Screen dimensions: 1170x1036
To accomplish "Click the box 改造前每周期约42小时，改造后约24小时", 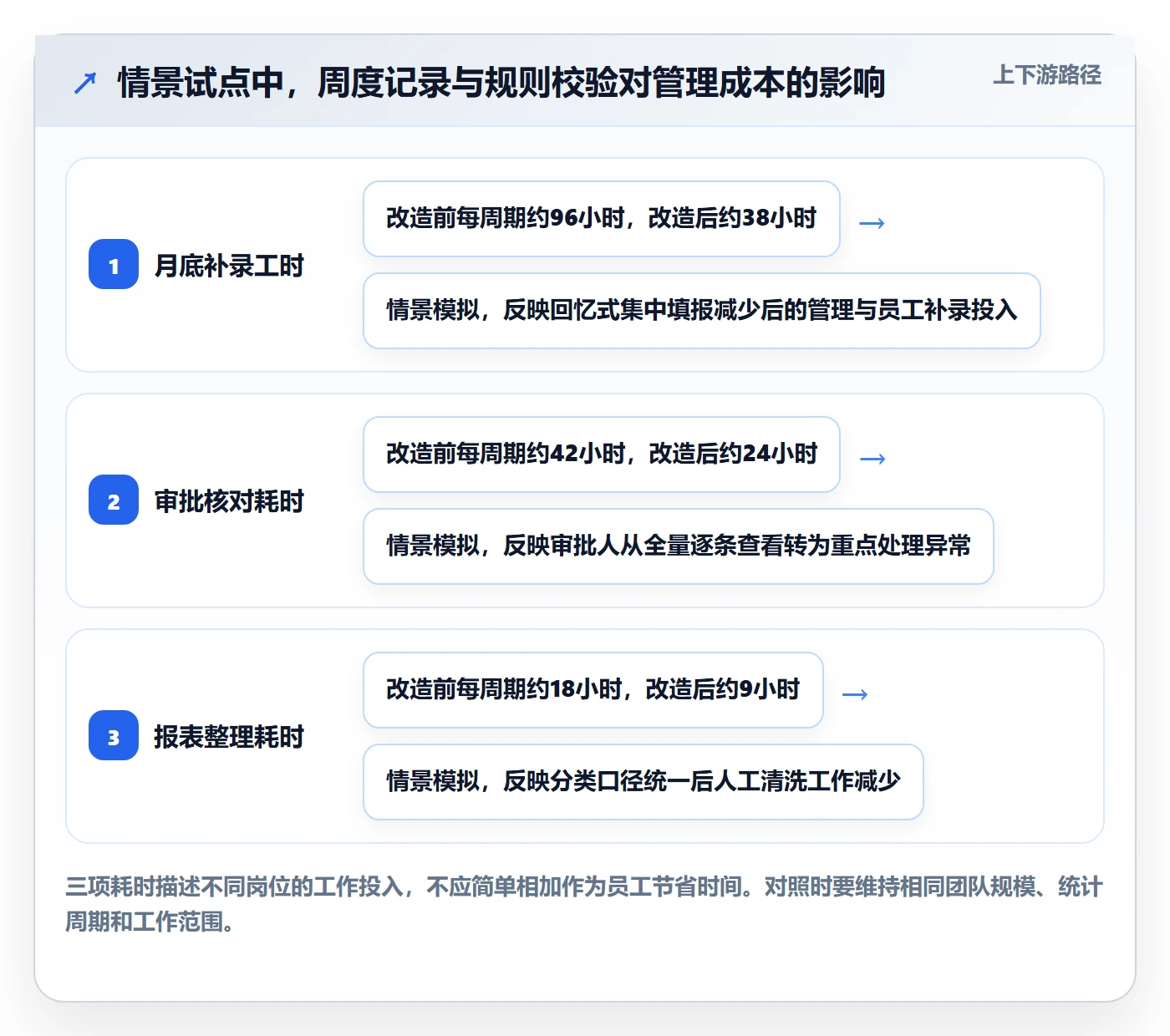I will click(602, 455).
